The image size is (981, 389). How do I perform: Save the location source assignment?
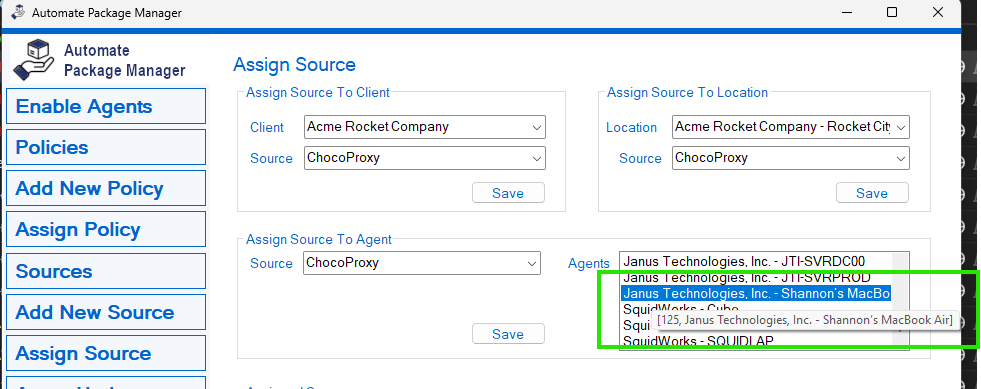(872, 193)
